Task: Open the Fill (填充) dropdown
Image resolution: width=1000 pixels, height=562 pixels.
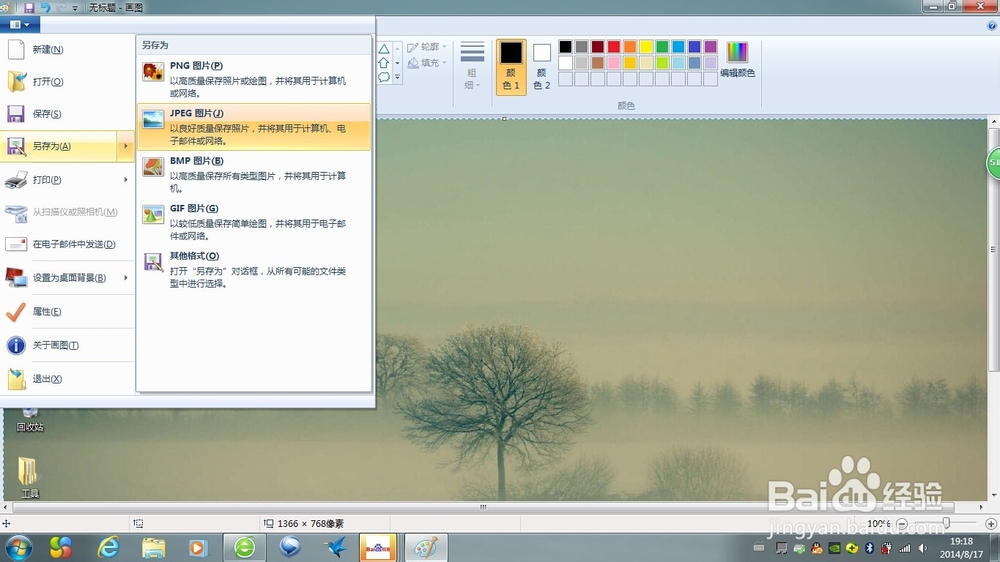Action: pos(427,63)
